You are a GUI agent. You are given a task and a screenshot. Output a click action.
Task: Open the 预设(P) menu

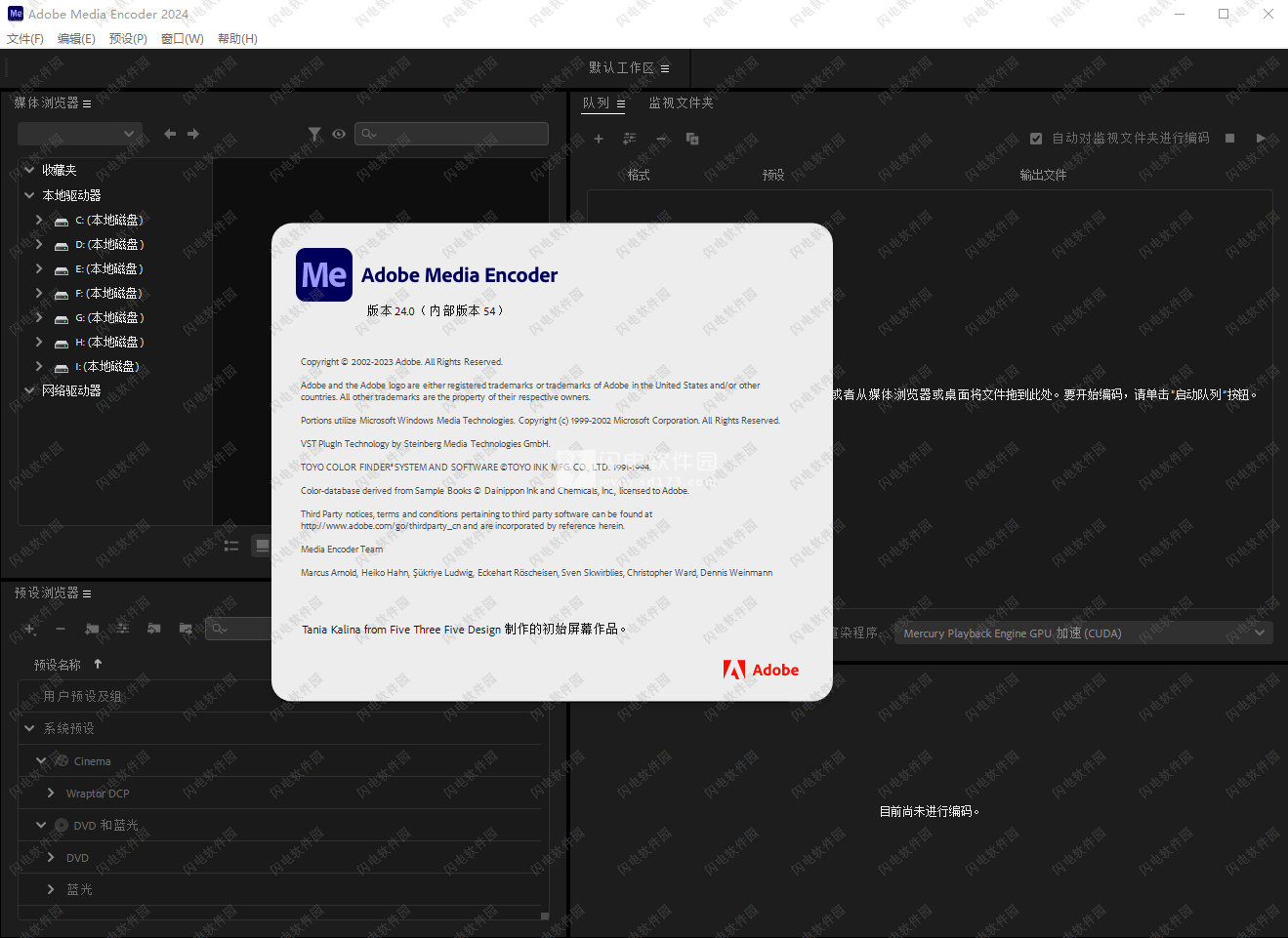[128, 39]
